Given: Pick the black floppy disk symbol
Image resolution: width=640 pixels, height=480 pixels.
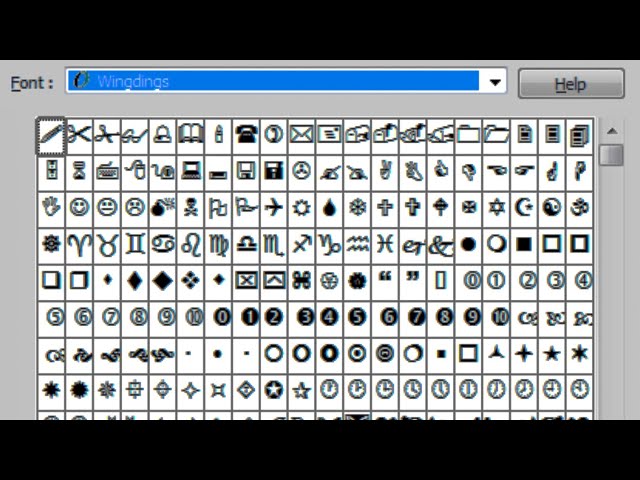Looking at the screenshot, I should click(x=273, y=171).
